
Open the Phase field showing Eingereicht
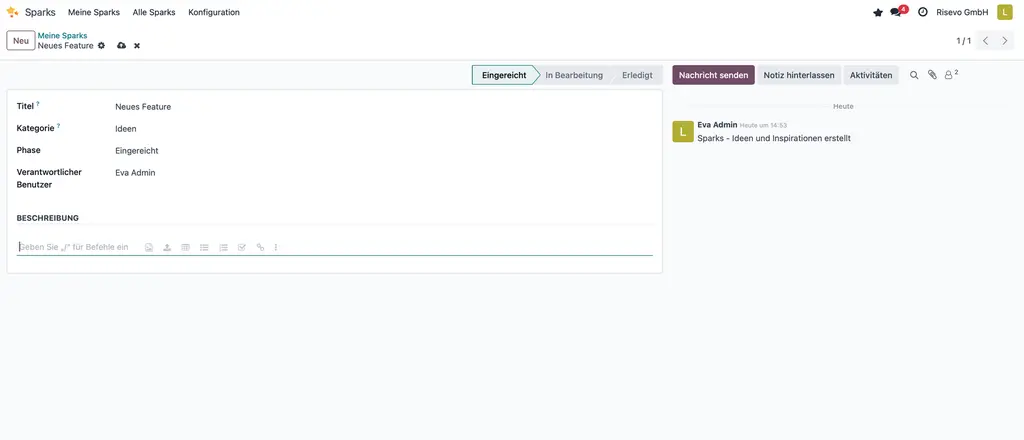tap(384, 151)
